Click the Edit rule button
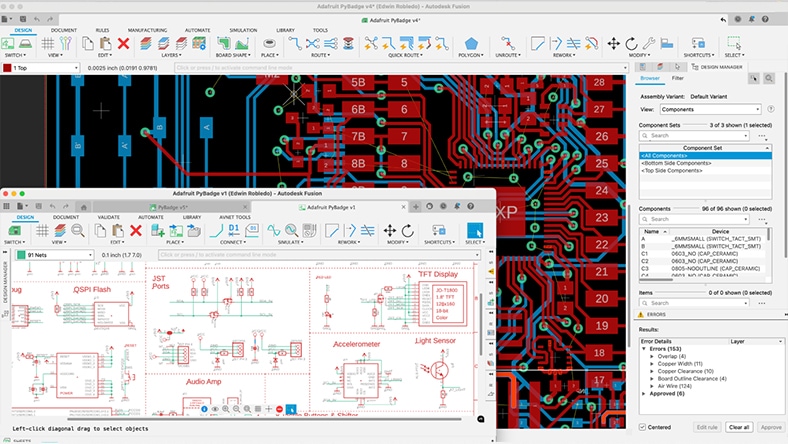788x444 pixels. [x=707, y=427]
